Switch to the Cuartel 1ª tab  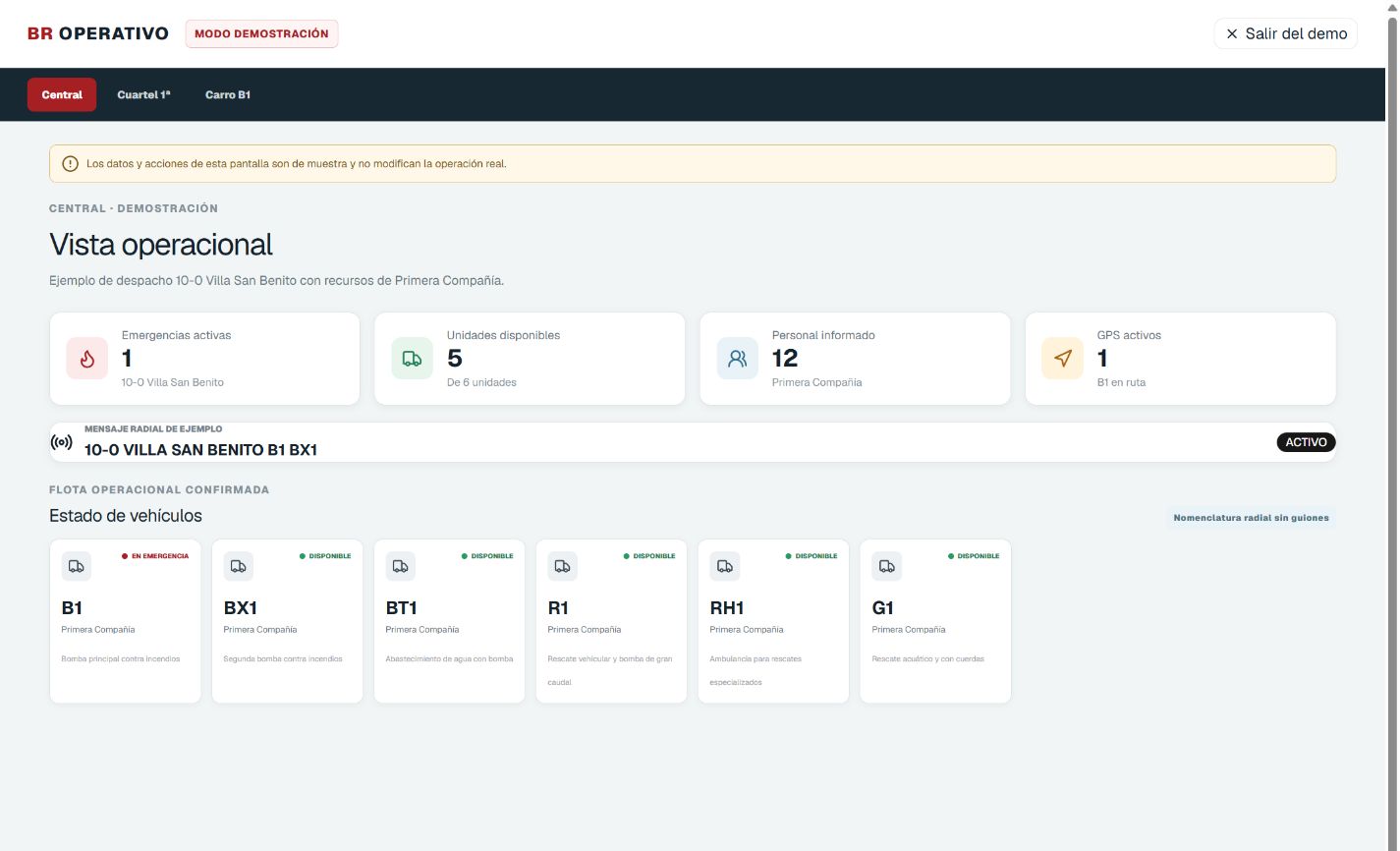[143, 94]
